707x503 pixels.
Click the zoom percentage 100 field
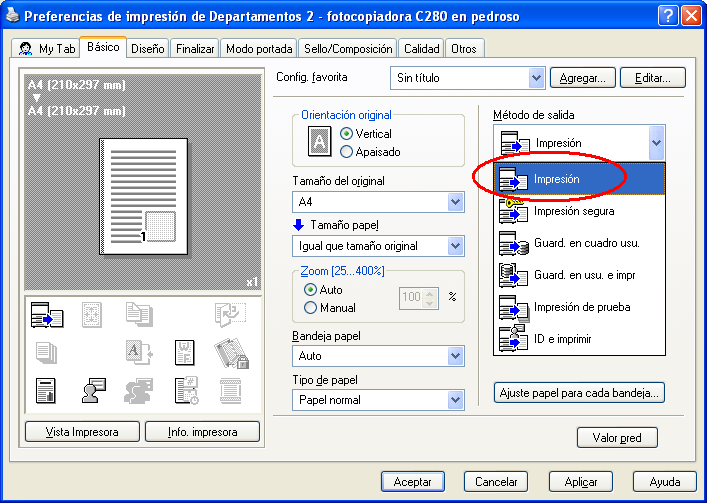click(411, 297)
